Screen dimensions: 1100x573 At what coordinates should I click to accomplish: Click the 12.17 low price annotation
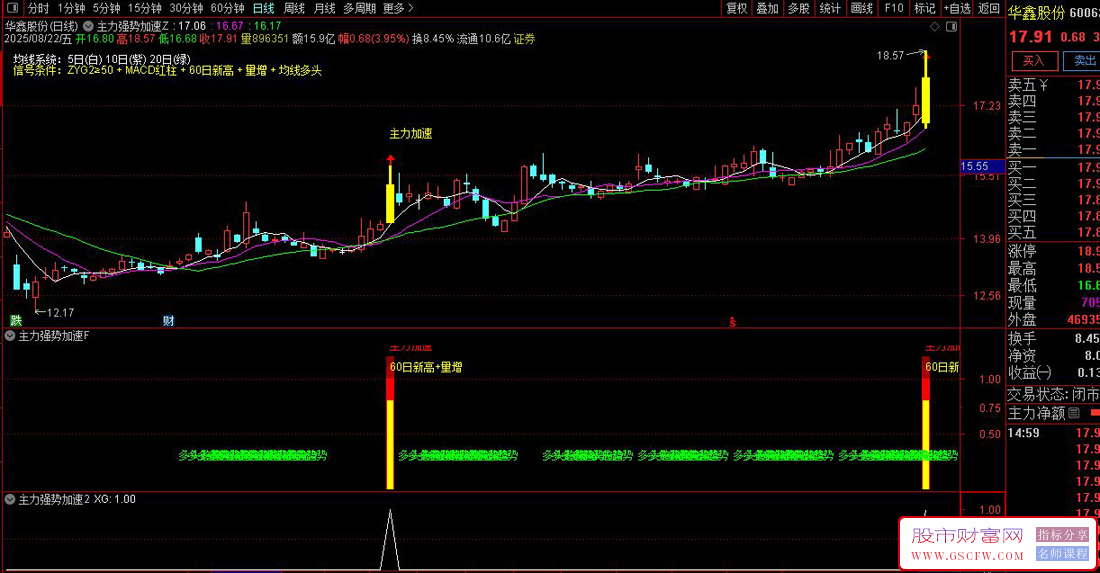(x=60, y=313)
